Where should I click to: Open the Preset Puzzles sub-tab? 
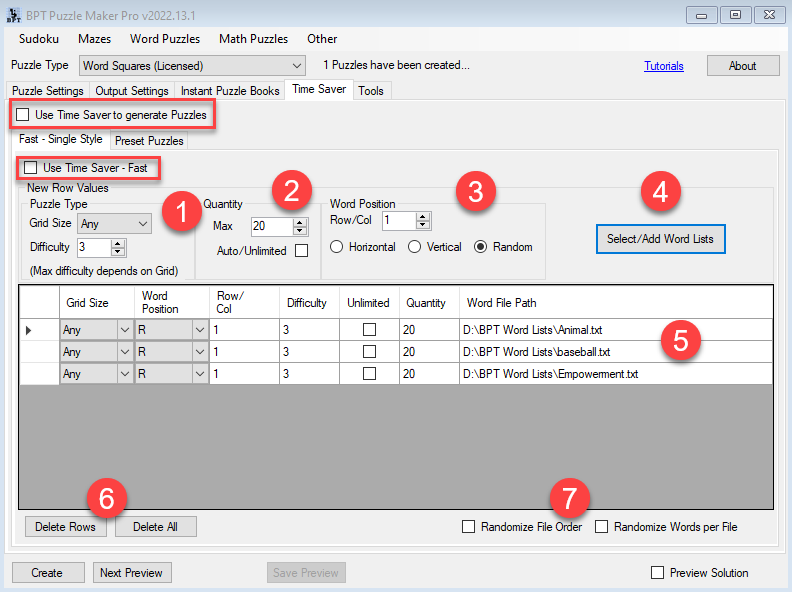(149, 141)
